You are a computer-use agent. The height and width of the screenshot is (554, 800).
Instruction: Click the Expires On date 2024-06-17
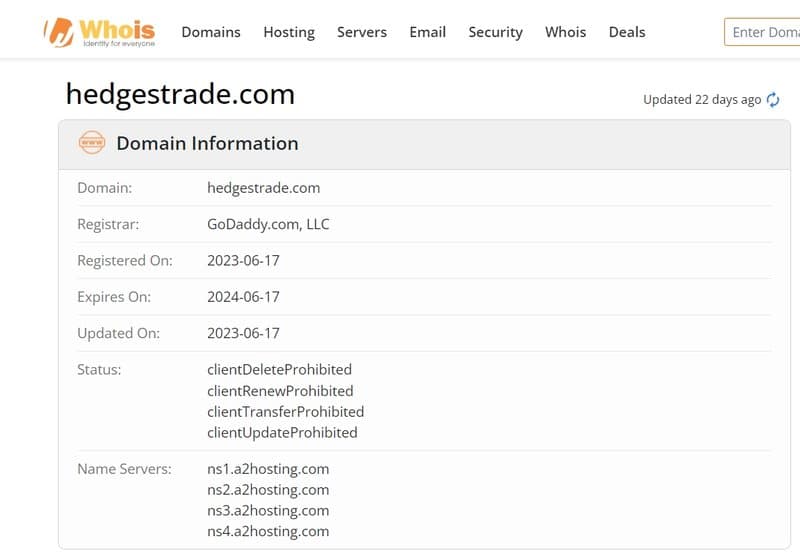click(x=243, y=296)
